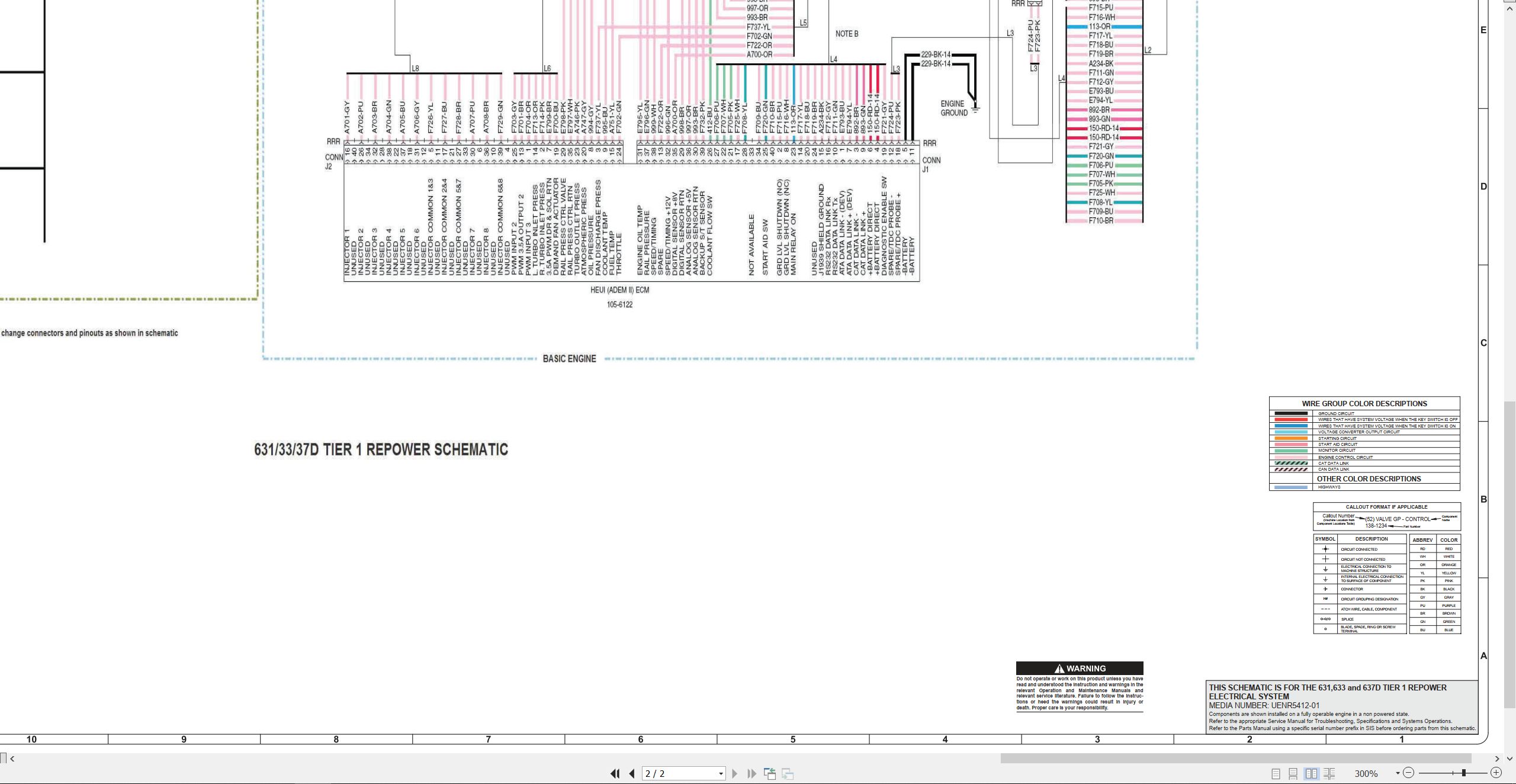Select two-page facing view layout
Screen dimensions: 1516x784
pos(1312,773)
